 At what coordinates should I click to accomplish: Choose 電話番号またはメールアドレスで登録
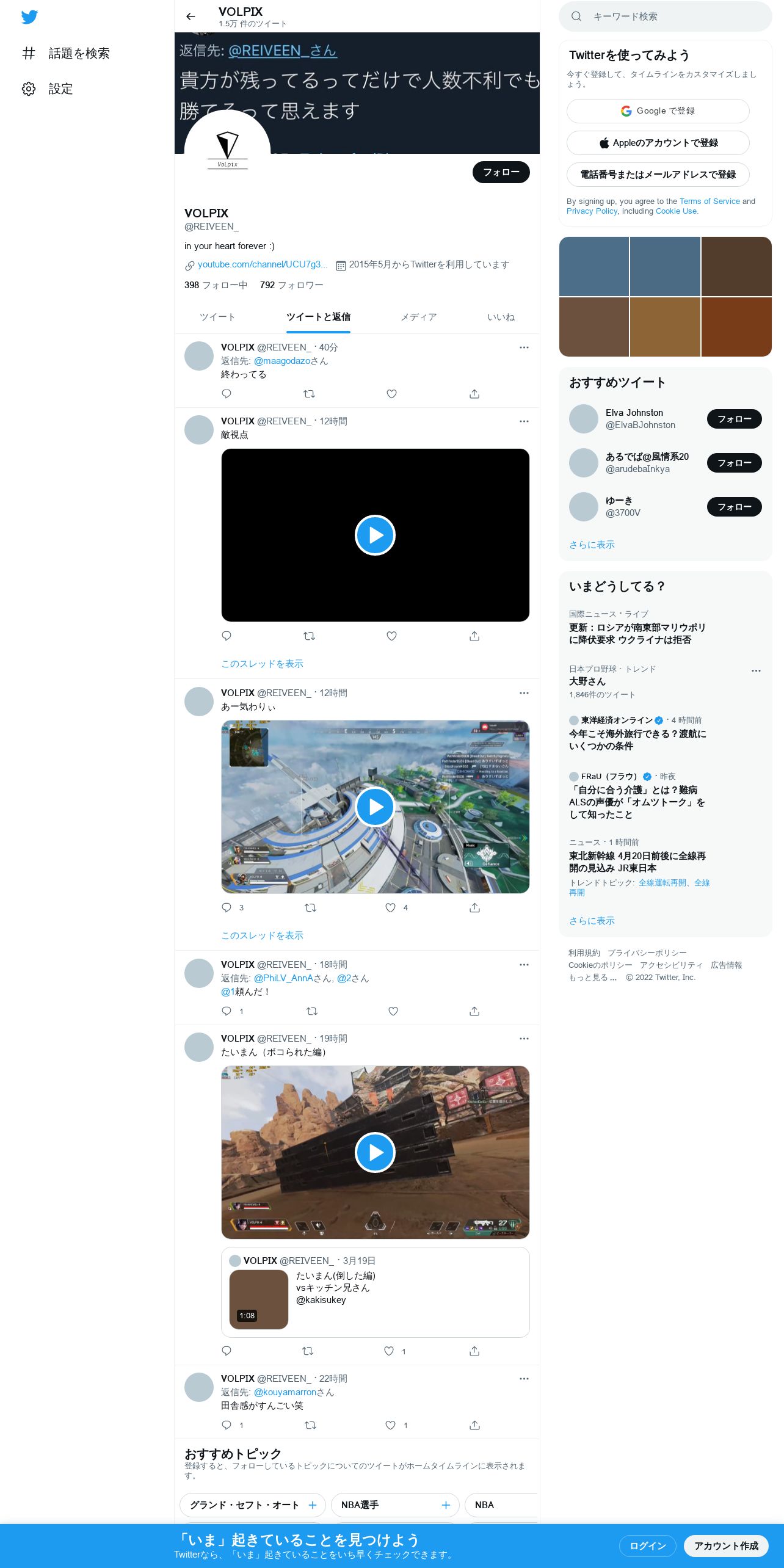[x=658, y=175]
